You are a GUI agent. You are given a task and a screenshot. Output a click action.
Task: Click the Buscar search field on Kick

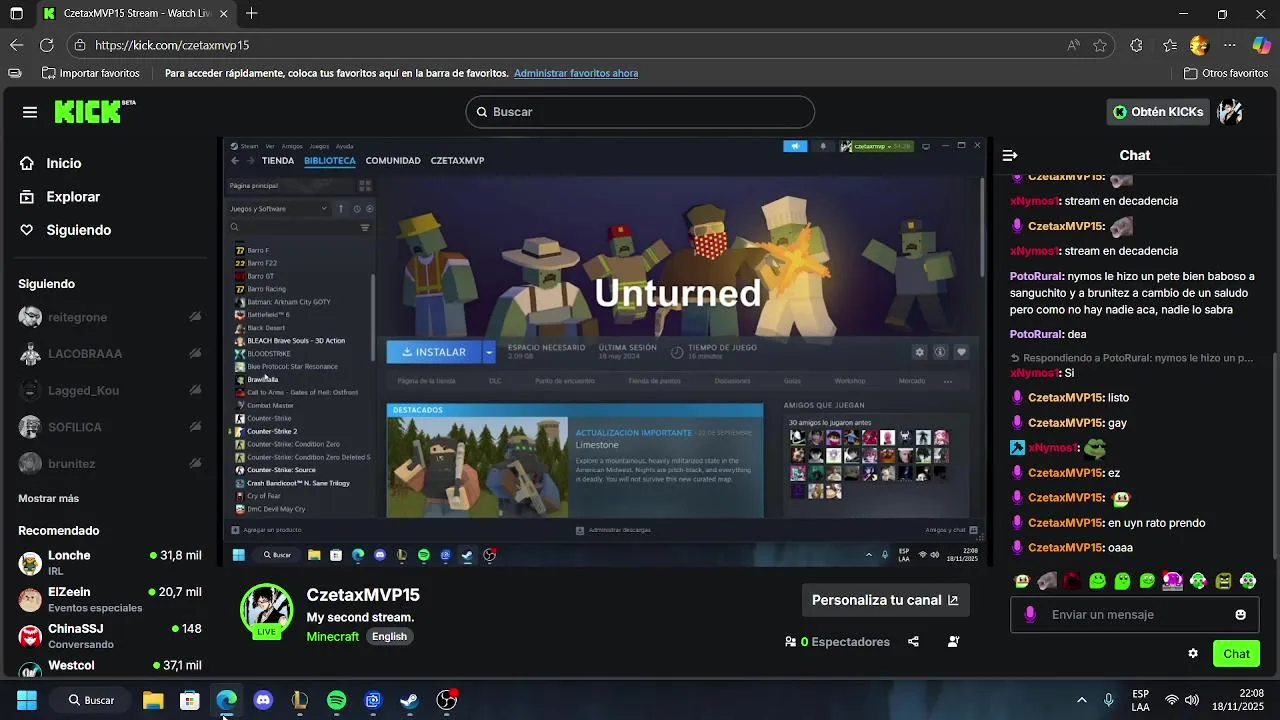640,112
